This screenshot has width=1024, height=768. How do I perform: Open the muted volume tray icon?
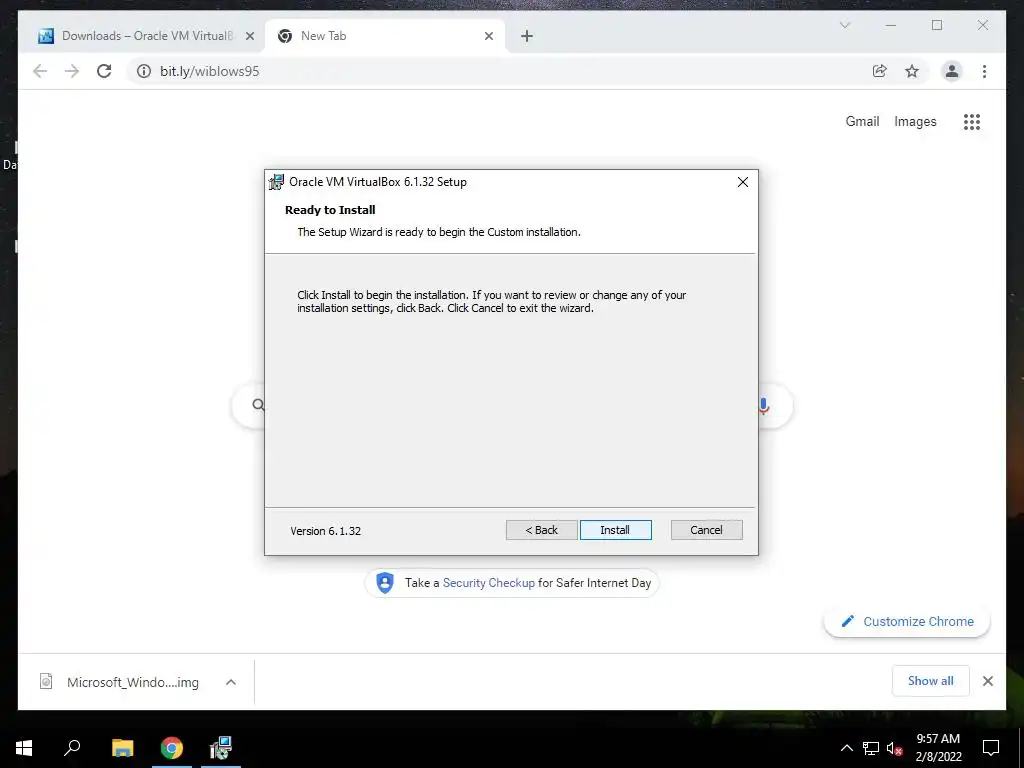tap(894, 748)
